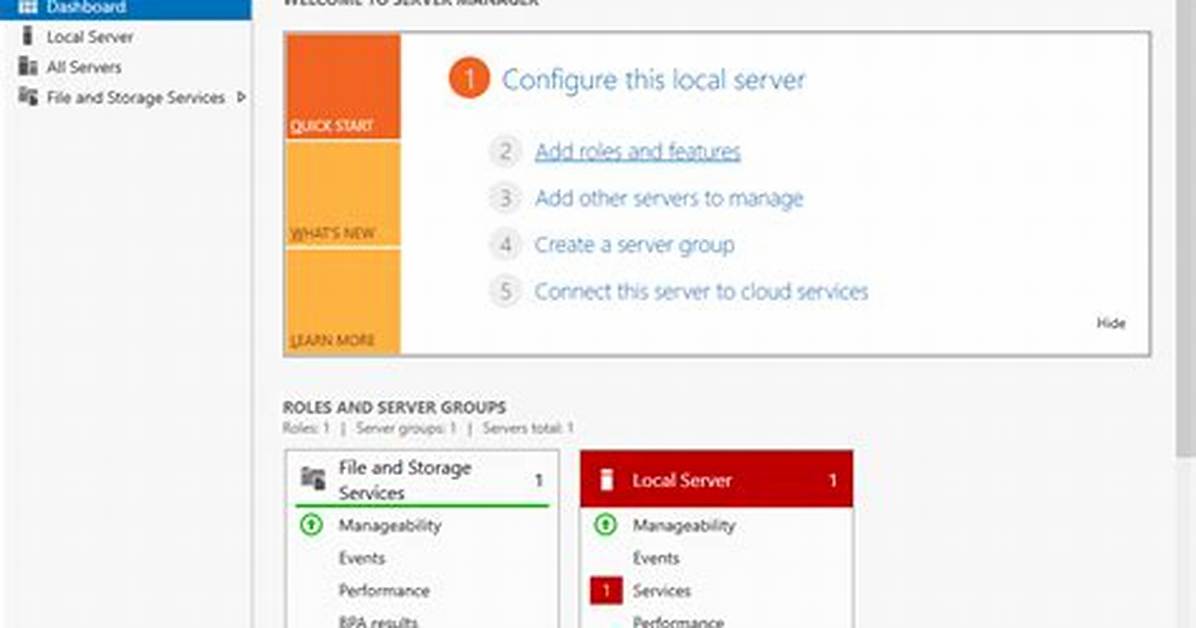
Task: Click Events under Local Server tile
Action: click(x=656, y=559)
